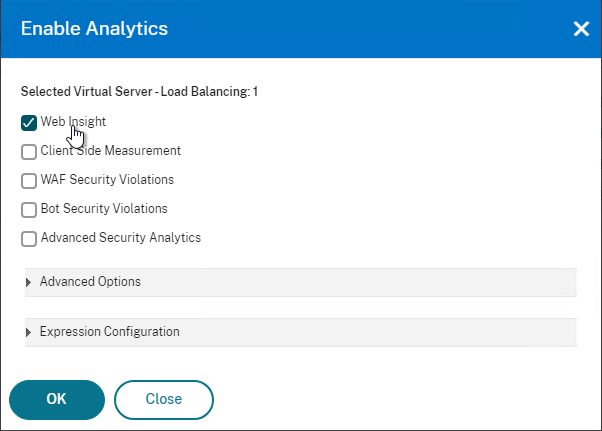Expand the Expression Configuration section label

tap(109, 332)
